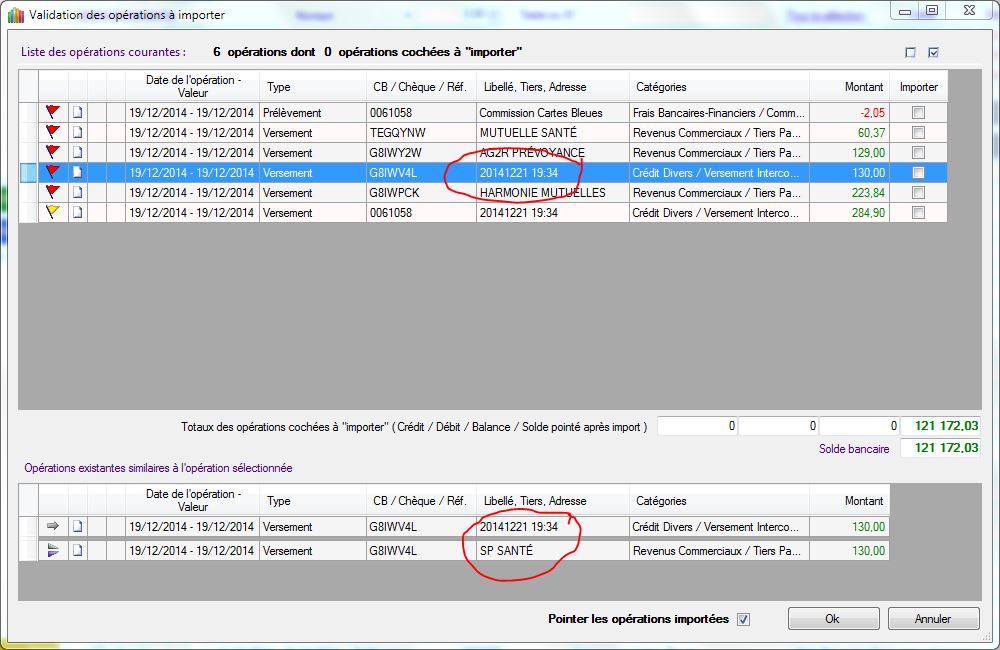1000x650 pixels.
Task: Click the yellow flag on the 284,90 row
Action: click(54, 213)
